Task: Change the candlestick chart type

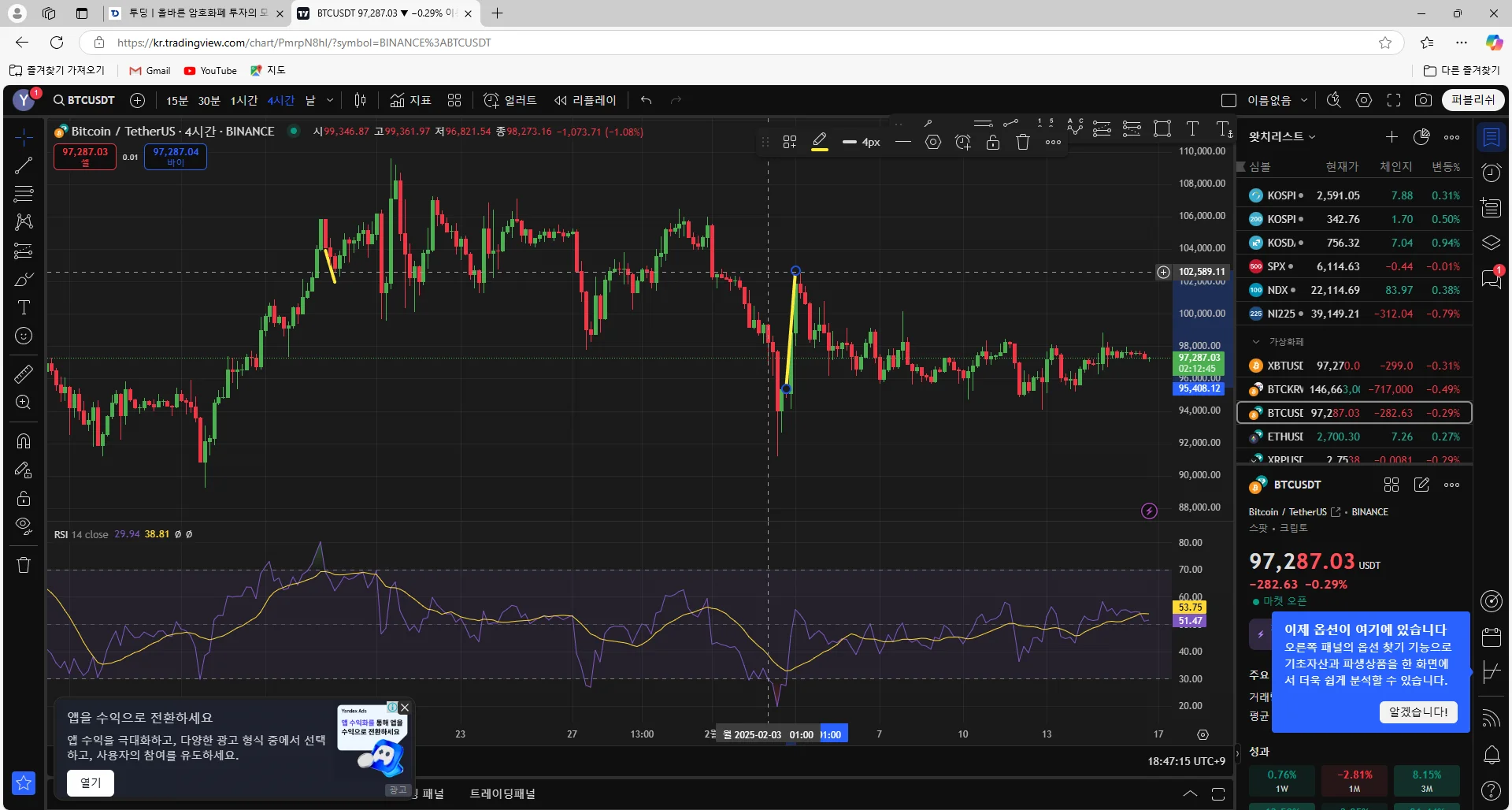Action: pos(360,100)
